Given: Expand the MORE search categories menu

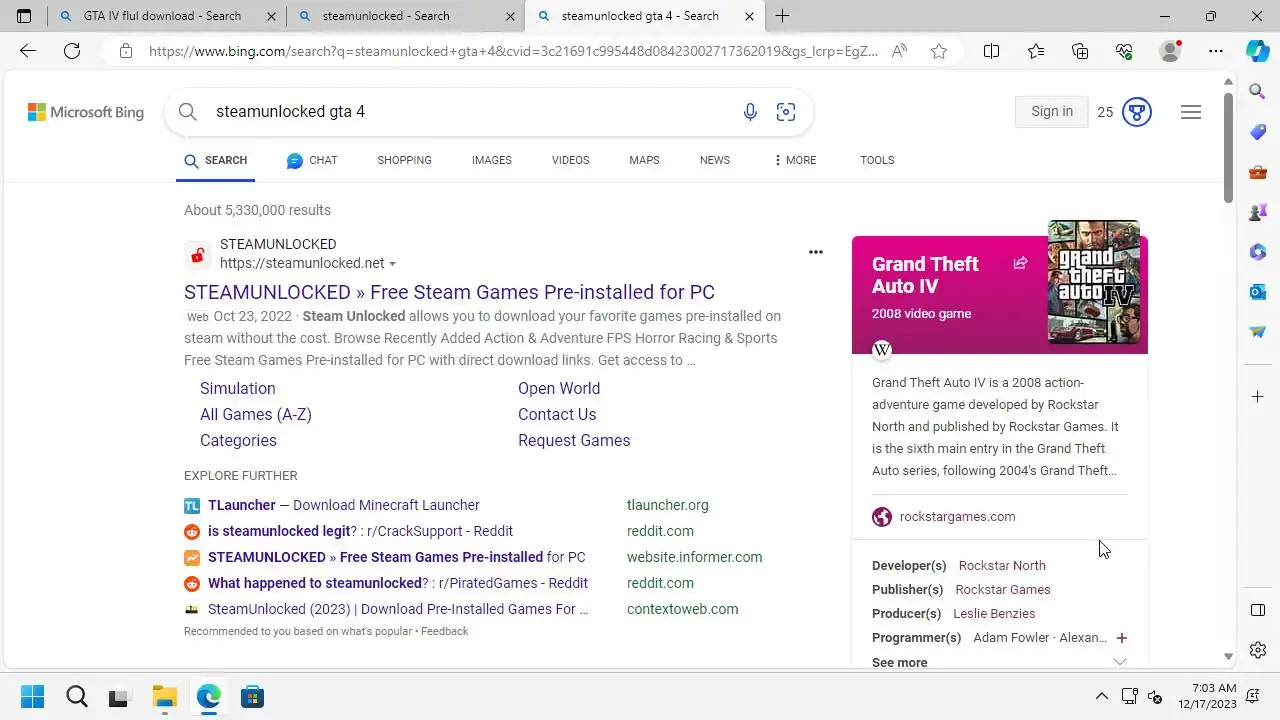Looking at the screenshot, I should tap(795, 160).
